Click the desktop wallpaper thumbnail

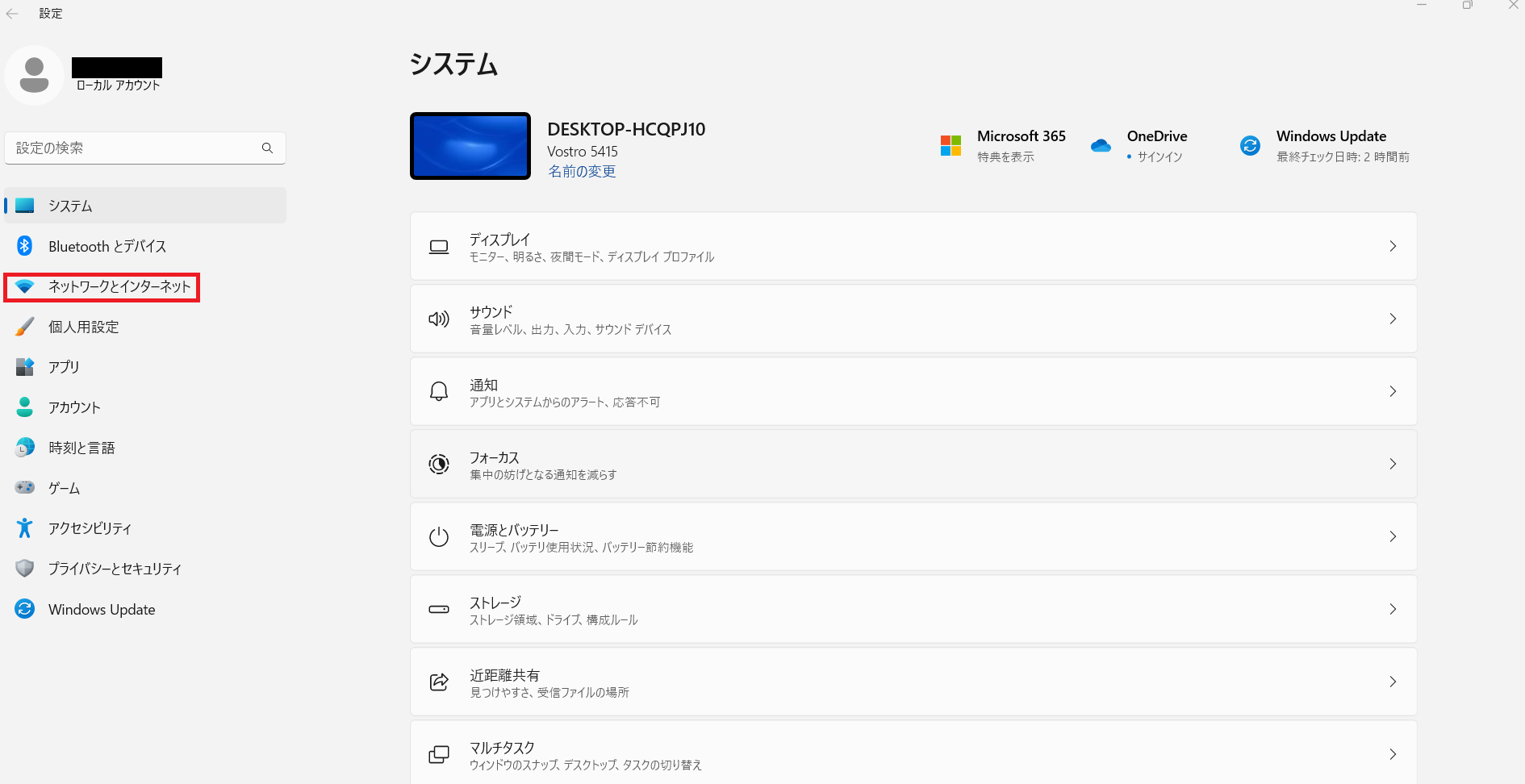click(470, 146)
